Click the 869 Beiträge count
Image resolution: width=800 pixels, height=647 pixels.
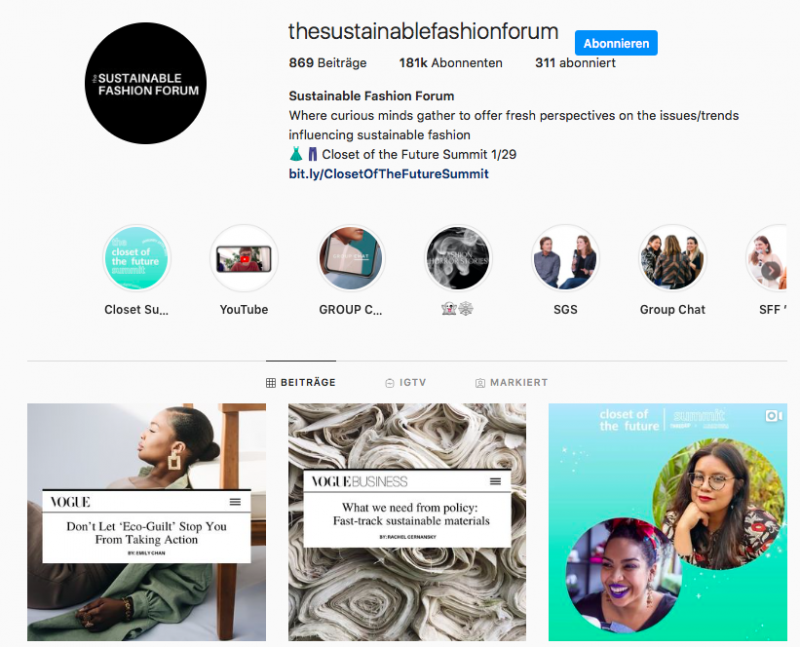coord(328,63)
